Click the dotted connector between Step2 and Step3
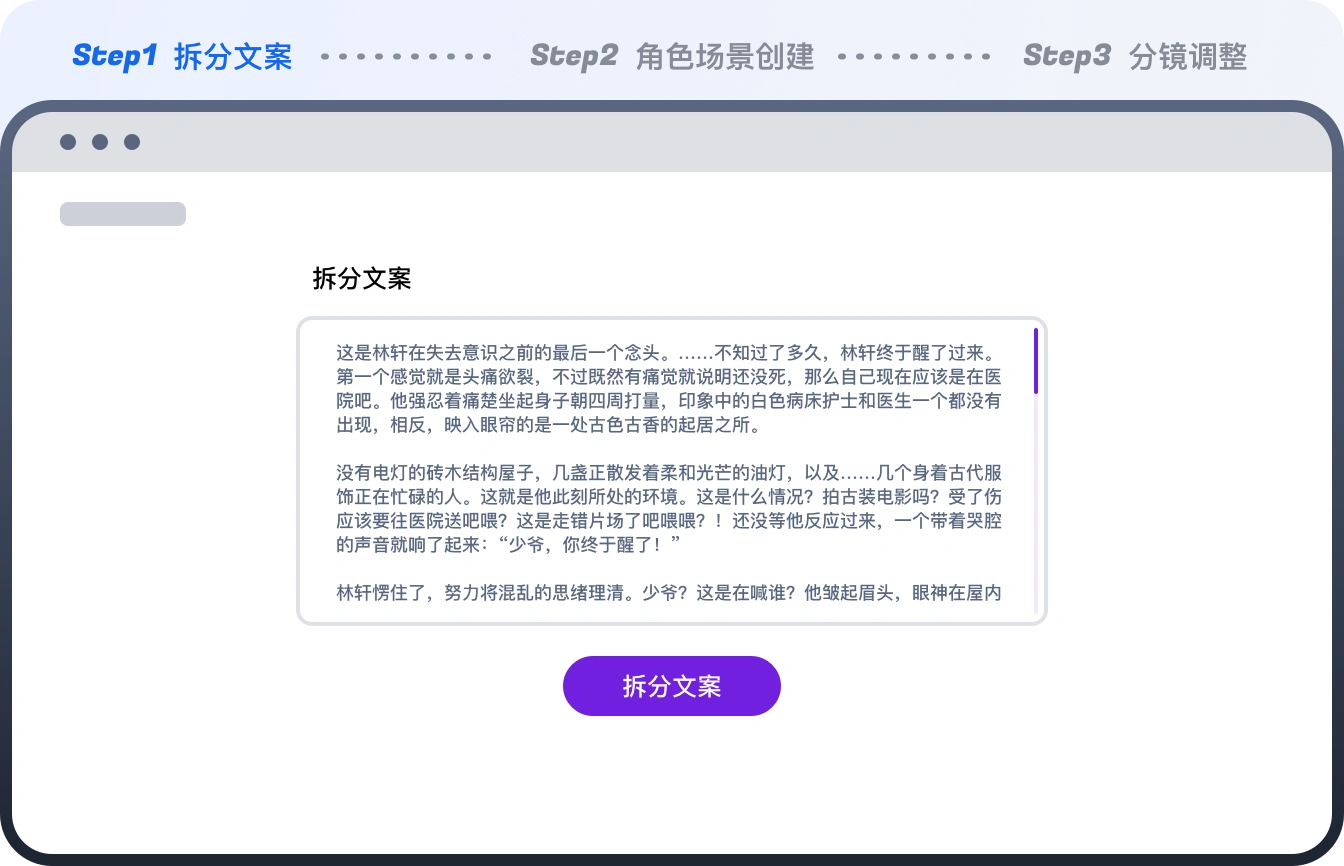The image size is (1344, 866). 912,57
